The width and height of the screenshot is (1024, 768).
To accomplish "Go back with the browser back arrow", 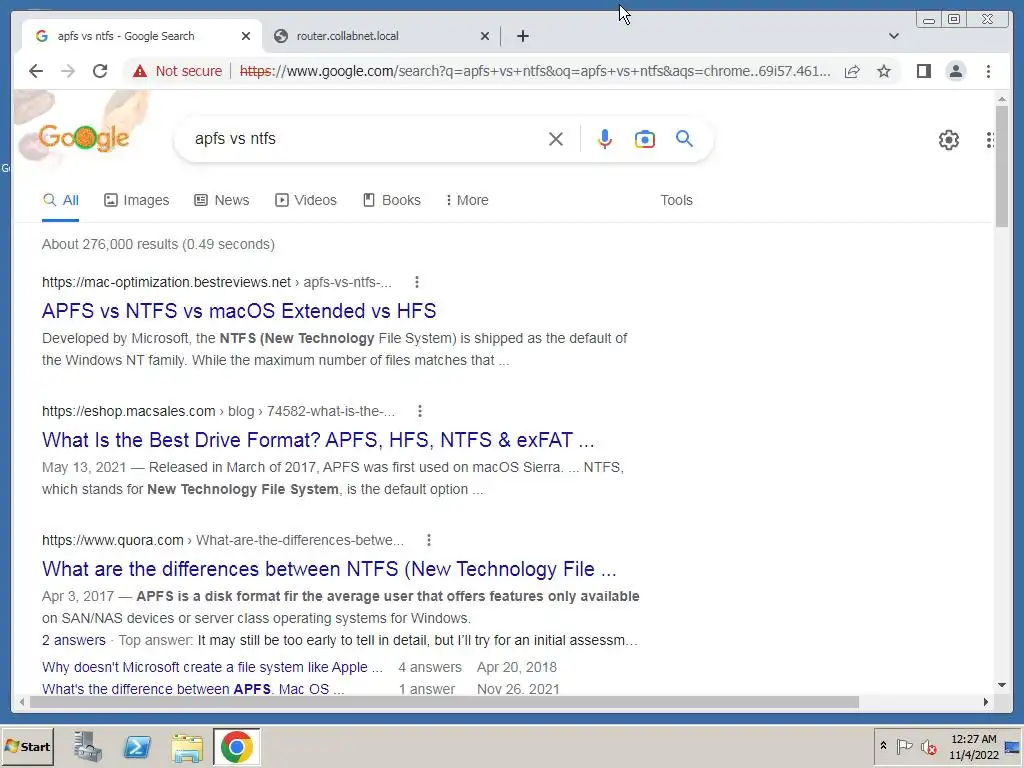I will (36, 71).
